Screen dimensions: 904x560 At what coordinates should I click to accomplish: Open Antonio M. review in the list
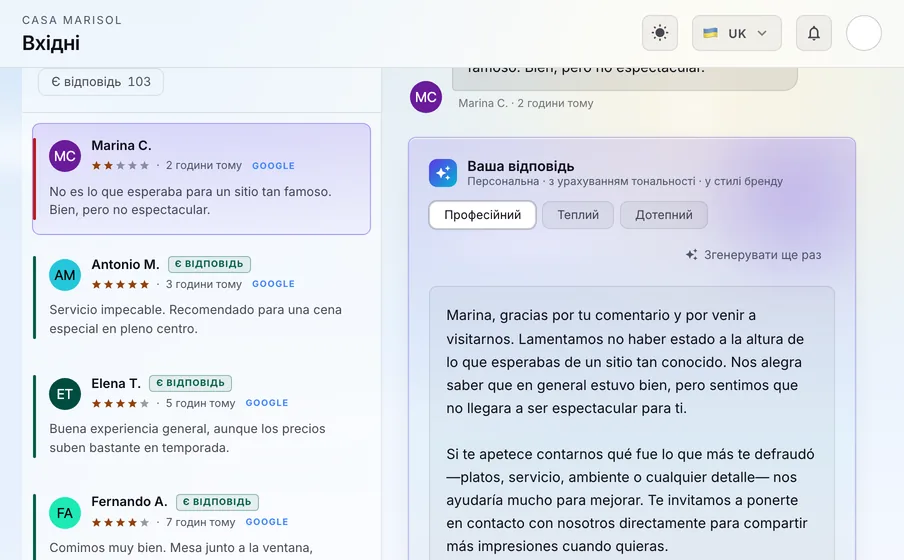click(x=201, y=297)
